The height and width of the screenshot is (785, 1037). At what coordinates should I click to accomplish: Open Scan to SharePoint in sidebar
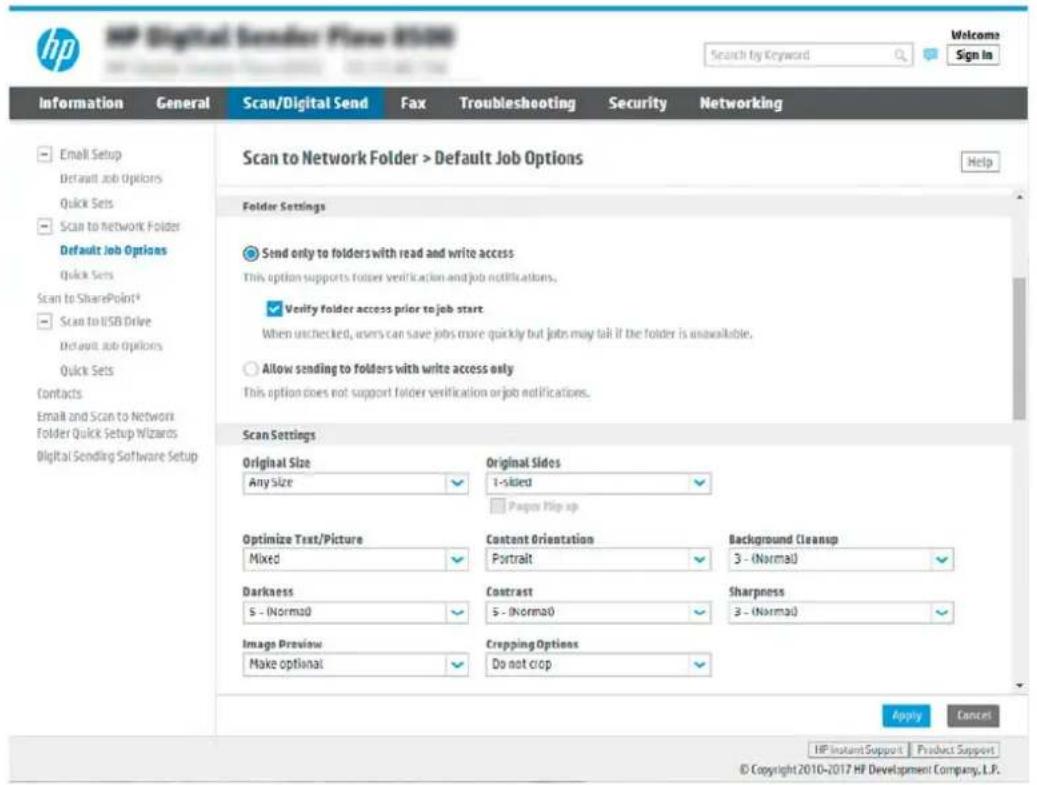click(89, 298)
